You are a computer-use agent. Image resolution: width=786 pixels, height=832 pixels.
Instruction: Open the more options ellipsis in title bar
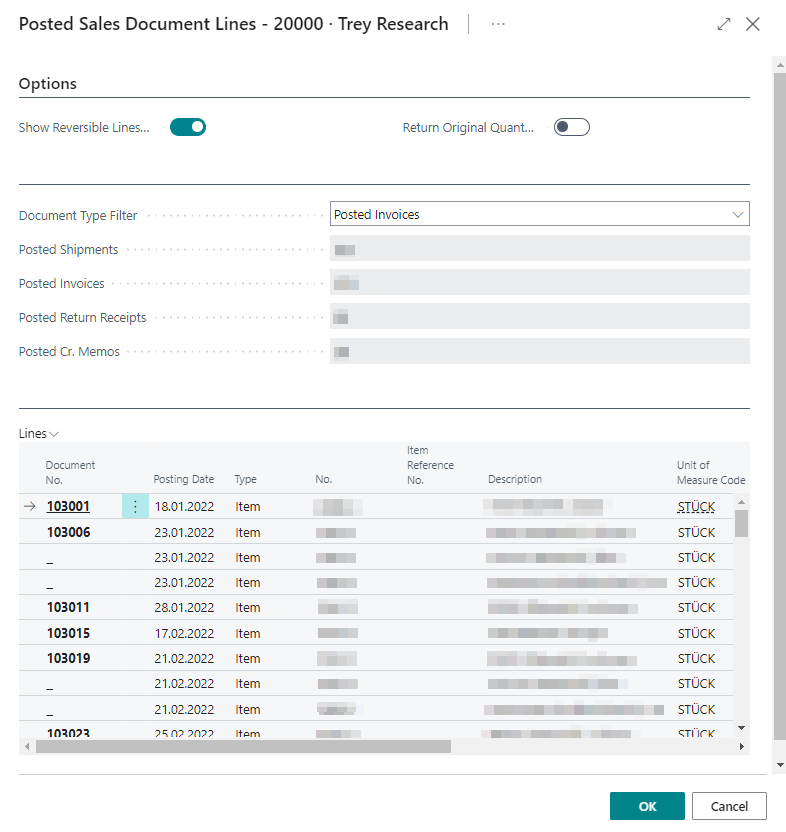coord(498,24)
